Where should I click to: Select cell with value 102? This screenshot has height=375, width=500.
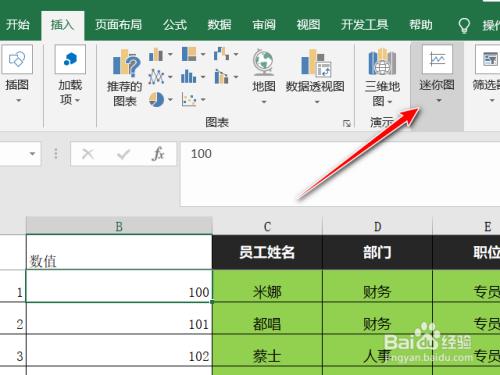(119, 350)
